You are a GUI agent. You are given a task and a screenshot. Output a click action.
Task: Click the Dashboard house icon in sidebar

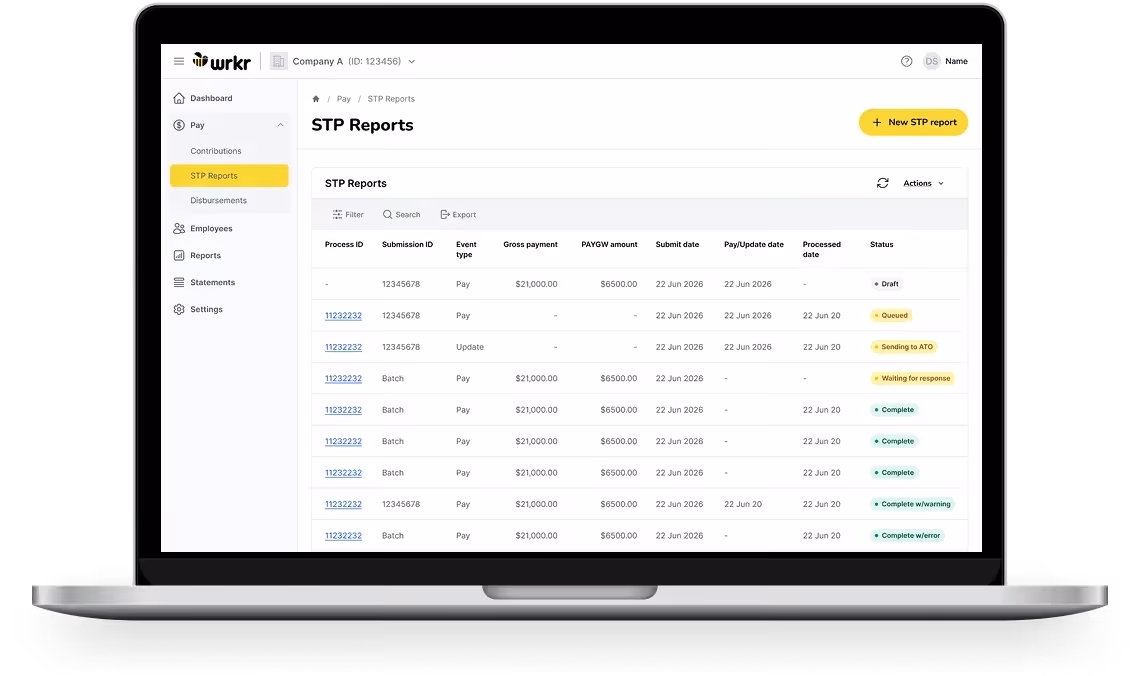[179, 98]
